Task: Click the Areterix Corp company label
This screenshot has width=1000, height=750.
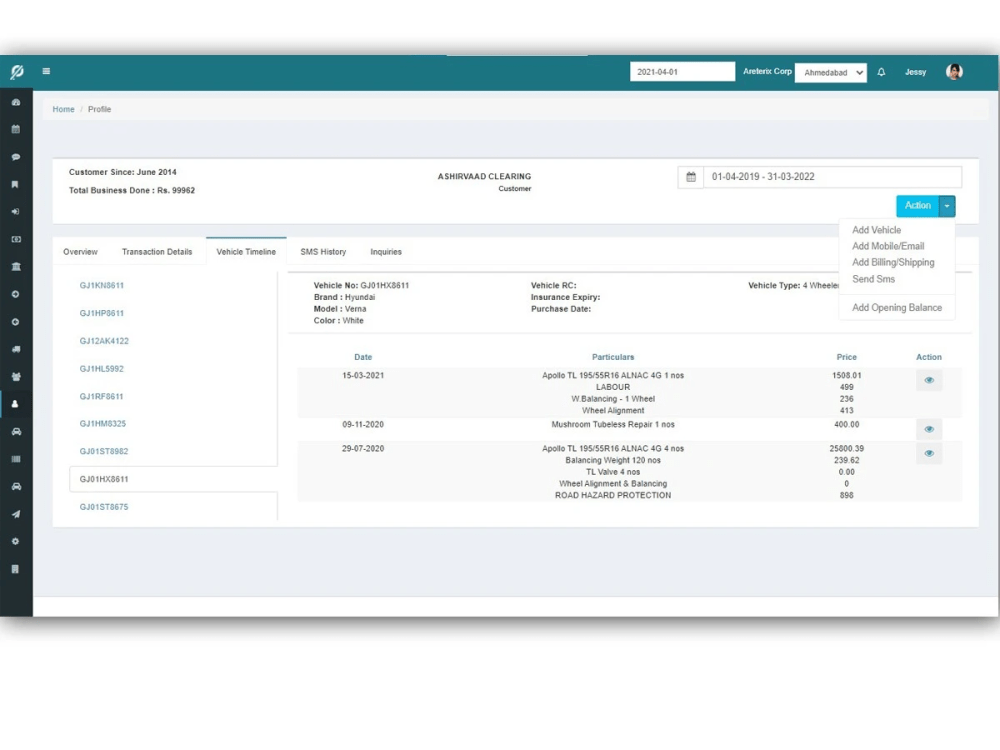Action: pos(767,71)
